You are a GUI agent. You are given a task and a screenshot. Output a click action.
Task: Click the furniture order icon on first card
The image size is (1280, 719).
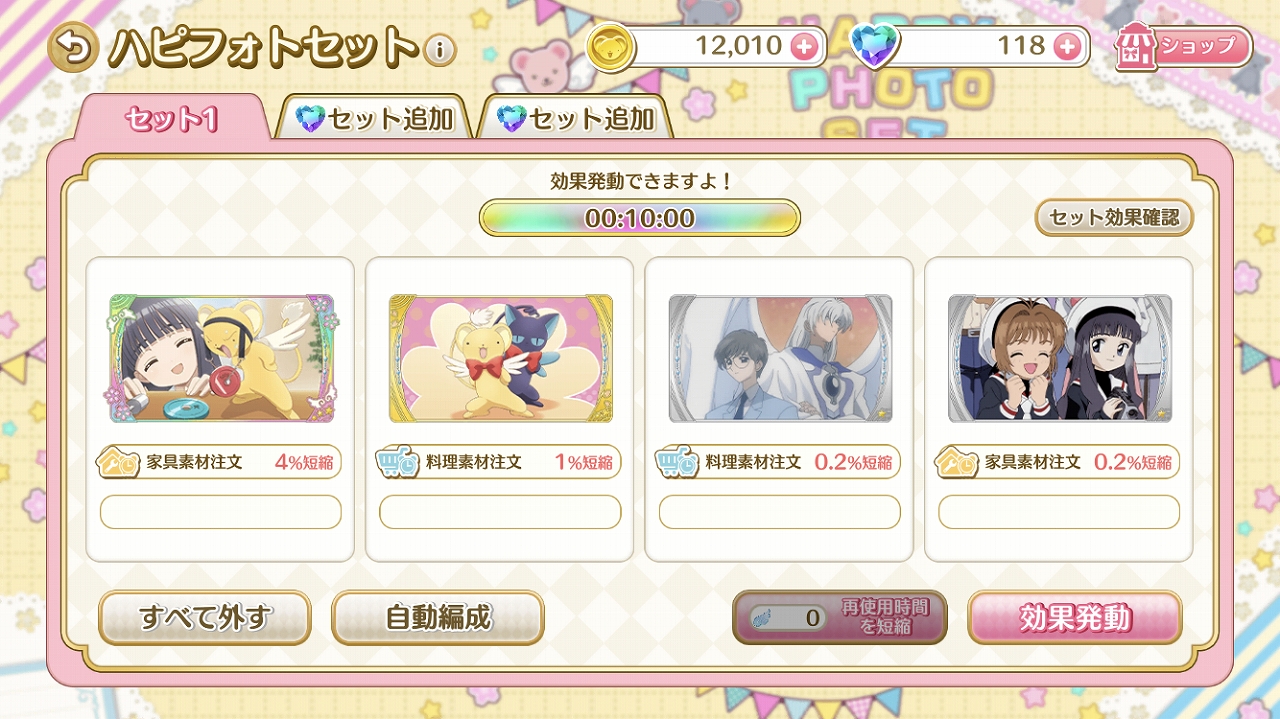117,463
